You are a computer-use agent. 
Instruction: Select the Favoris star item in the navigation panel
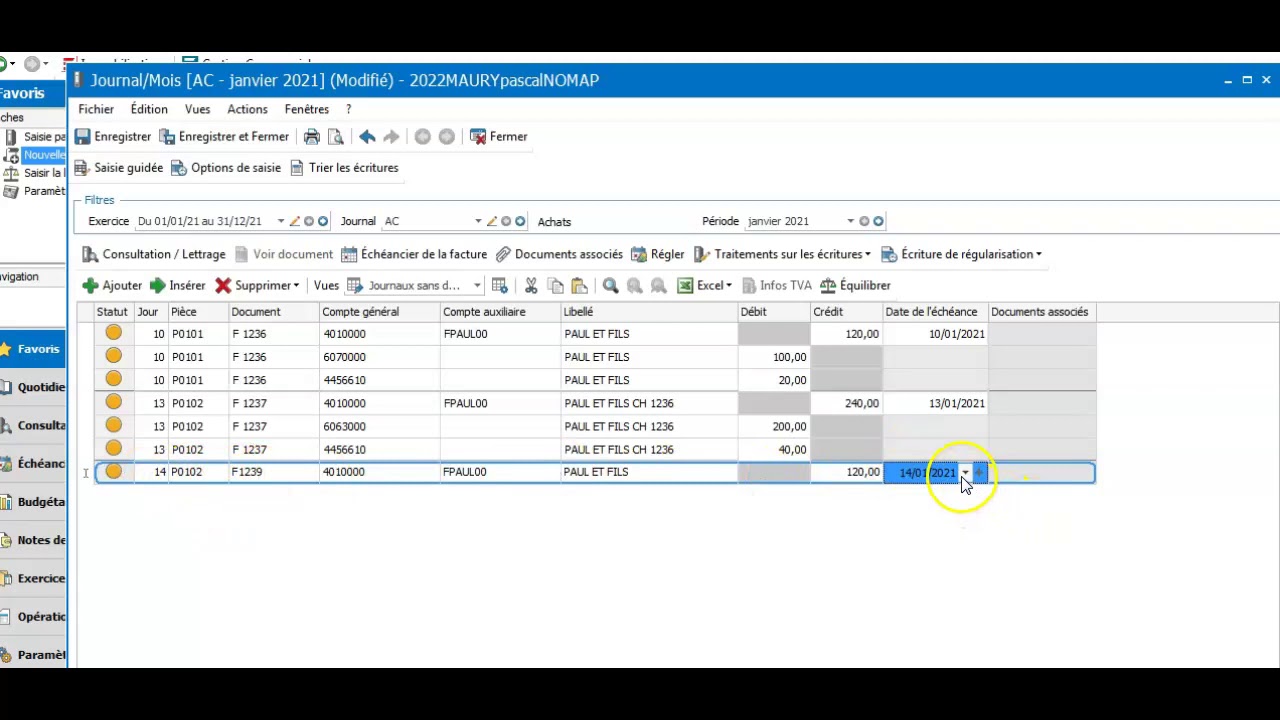(x=33, y=349)
